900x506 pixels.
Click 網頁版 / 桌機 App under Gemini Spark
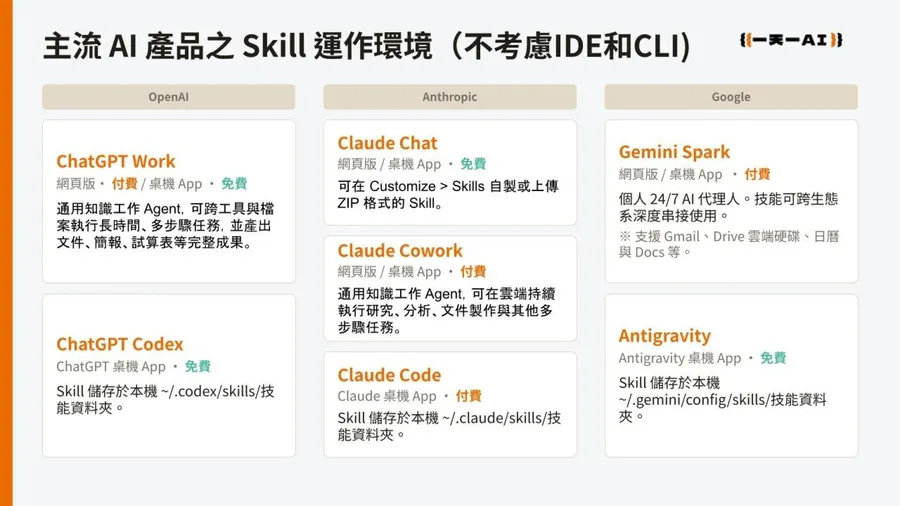[670, 174]
